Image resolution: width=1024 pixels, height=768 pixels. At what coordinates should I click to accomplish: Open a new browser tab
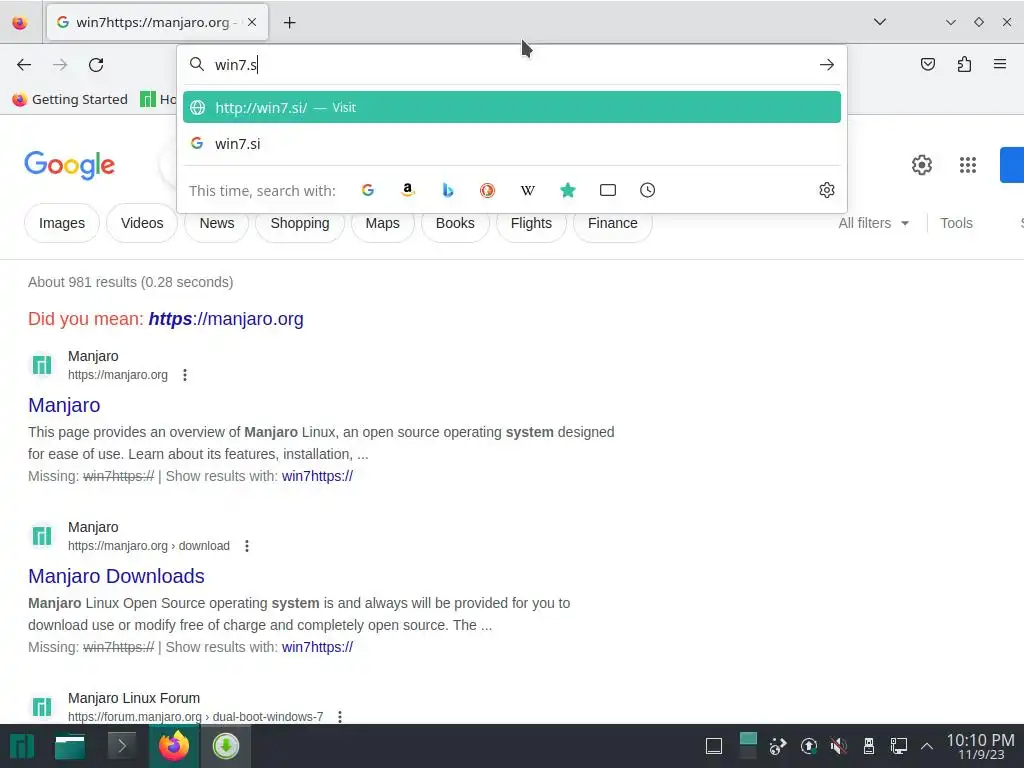click(x=289, y=23)
